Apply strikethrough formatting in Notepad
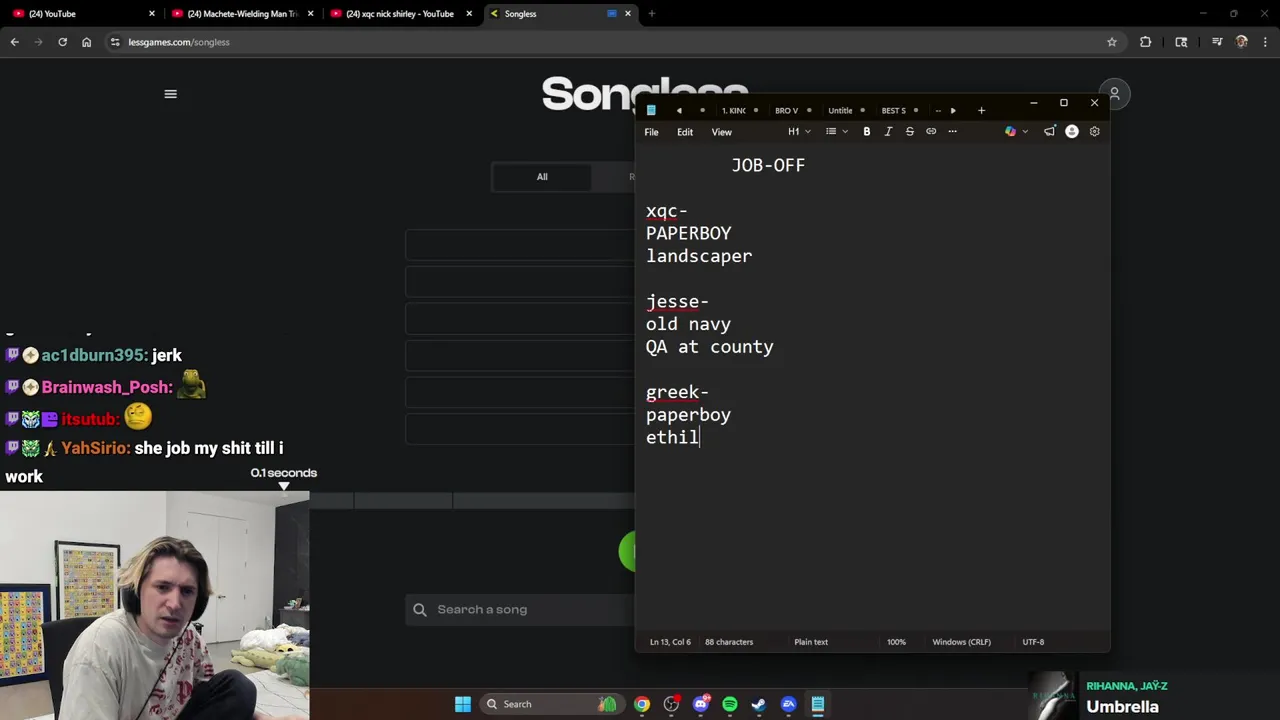The image size is (1280, 720). coord(909,131)
